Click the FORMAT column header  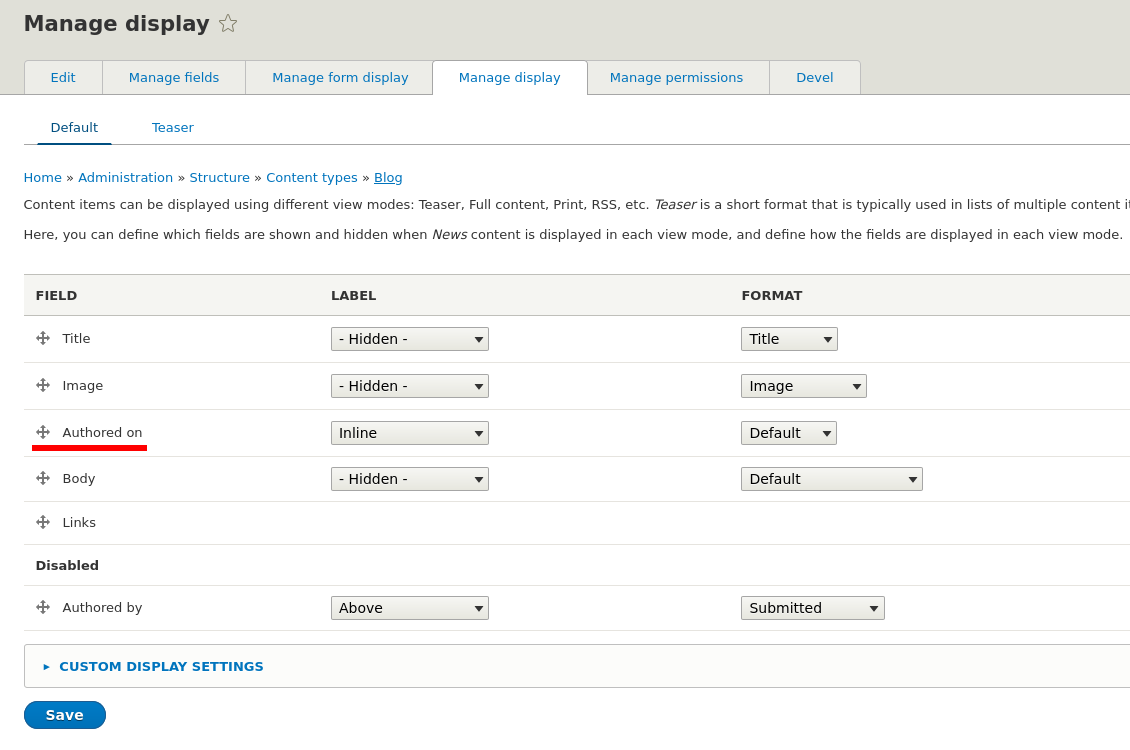772,295
